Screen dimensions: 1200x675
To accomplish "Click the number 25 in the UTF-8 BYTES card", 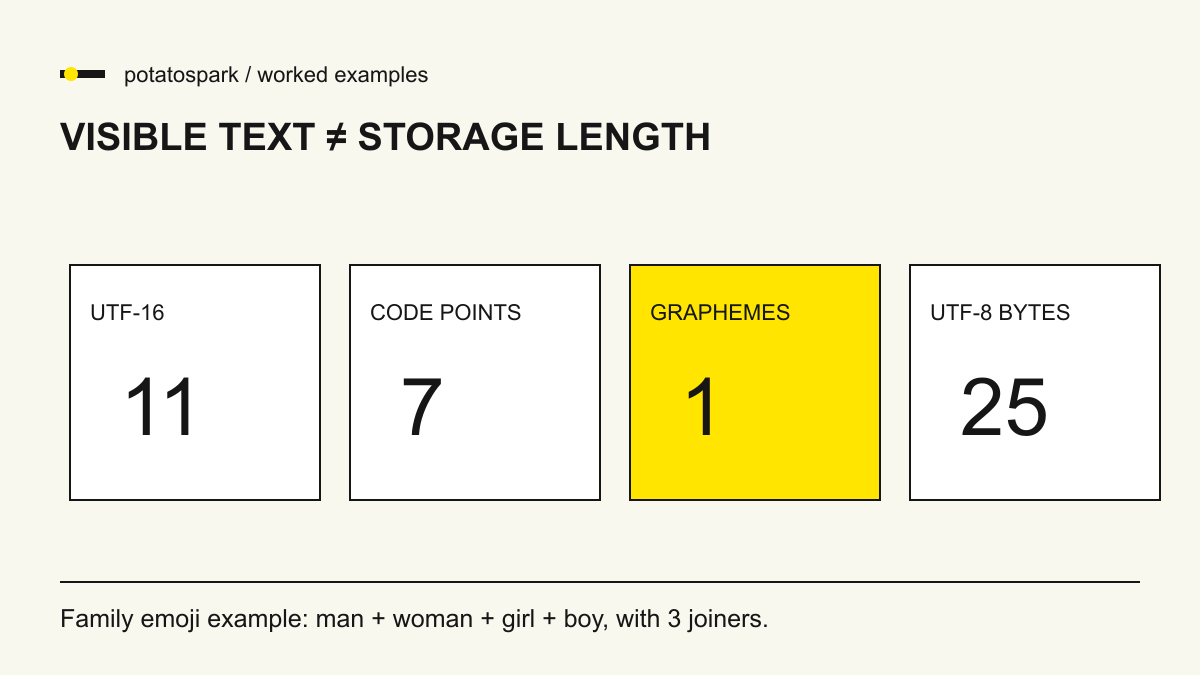I will click(x=1004, y=408).
